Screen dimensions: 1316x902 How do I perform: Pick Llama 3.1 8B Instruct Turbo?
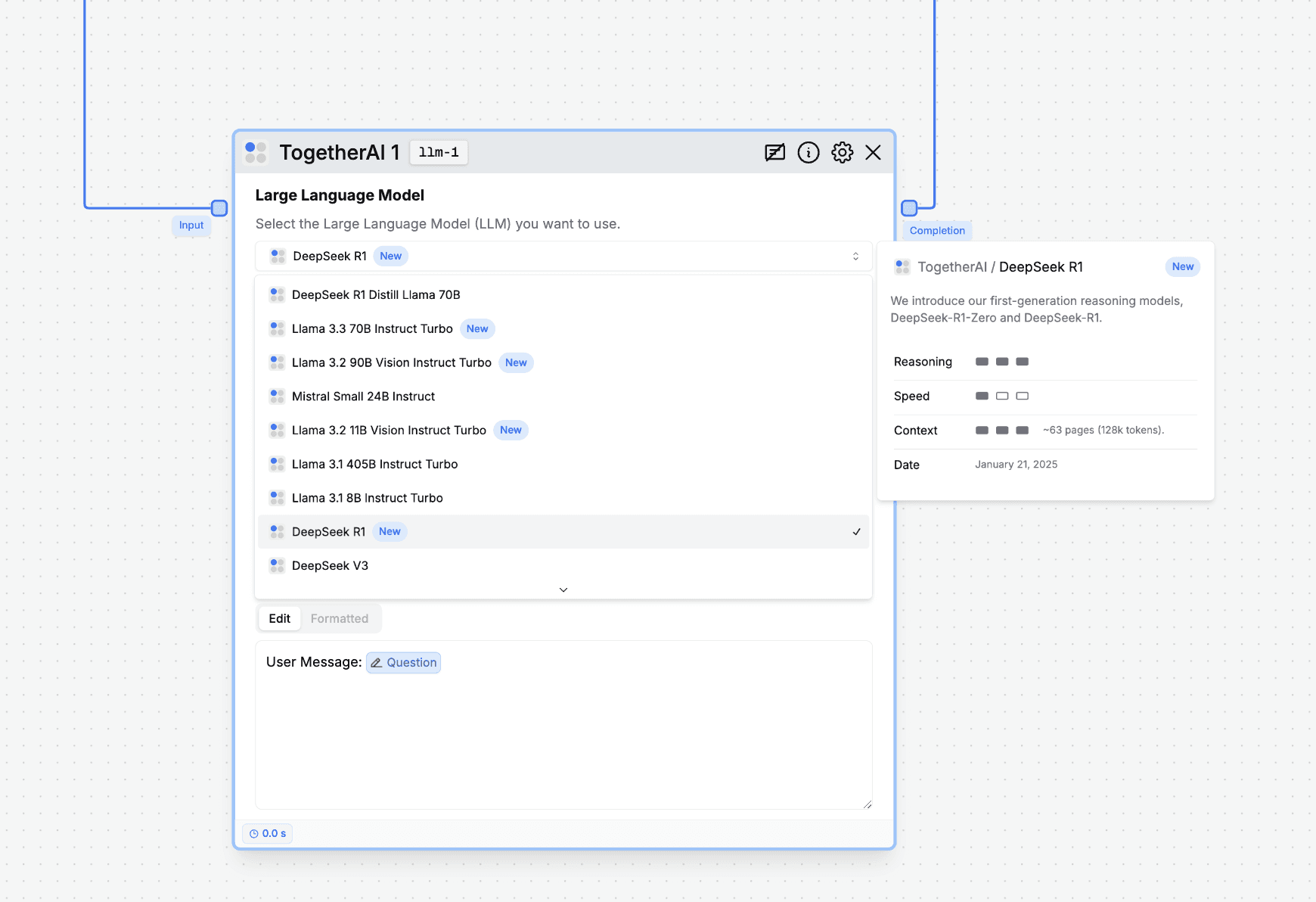[x=563, y=498]
